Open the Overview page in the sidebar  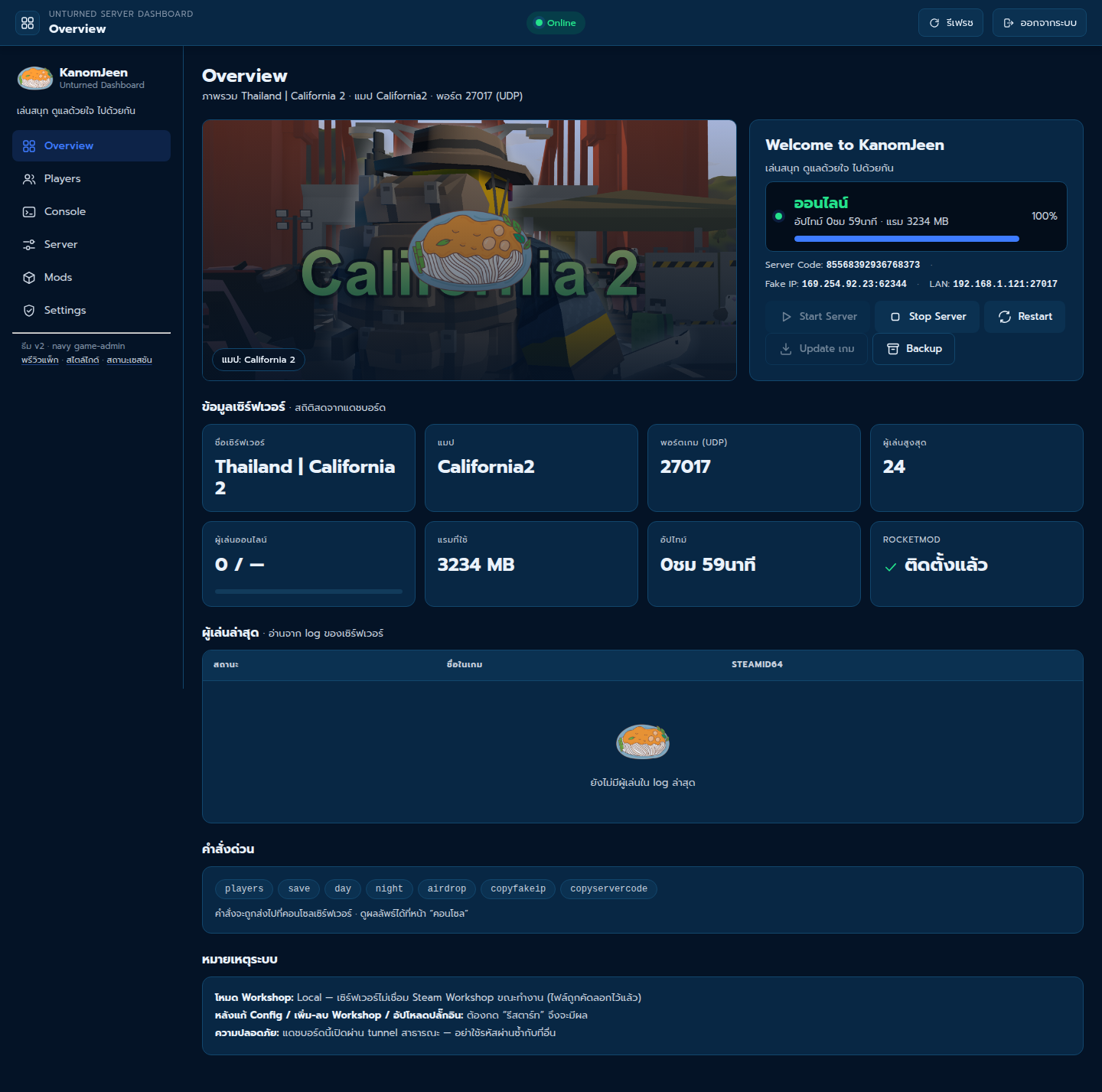[x=91, y=146]
